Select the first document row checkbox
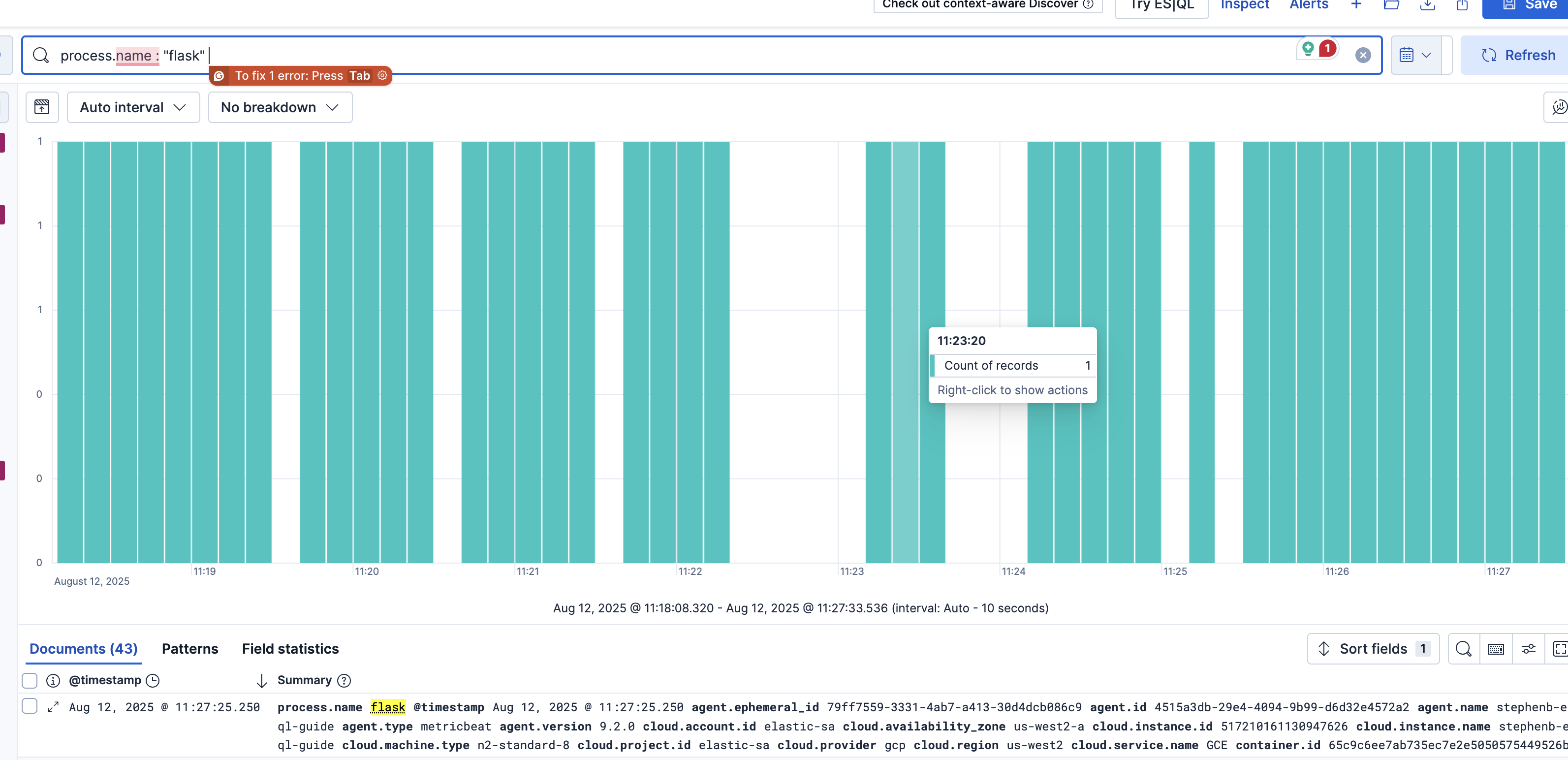 [x=29, y=706]
